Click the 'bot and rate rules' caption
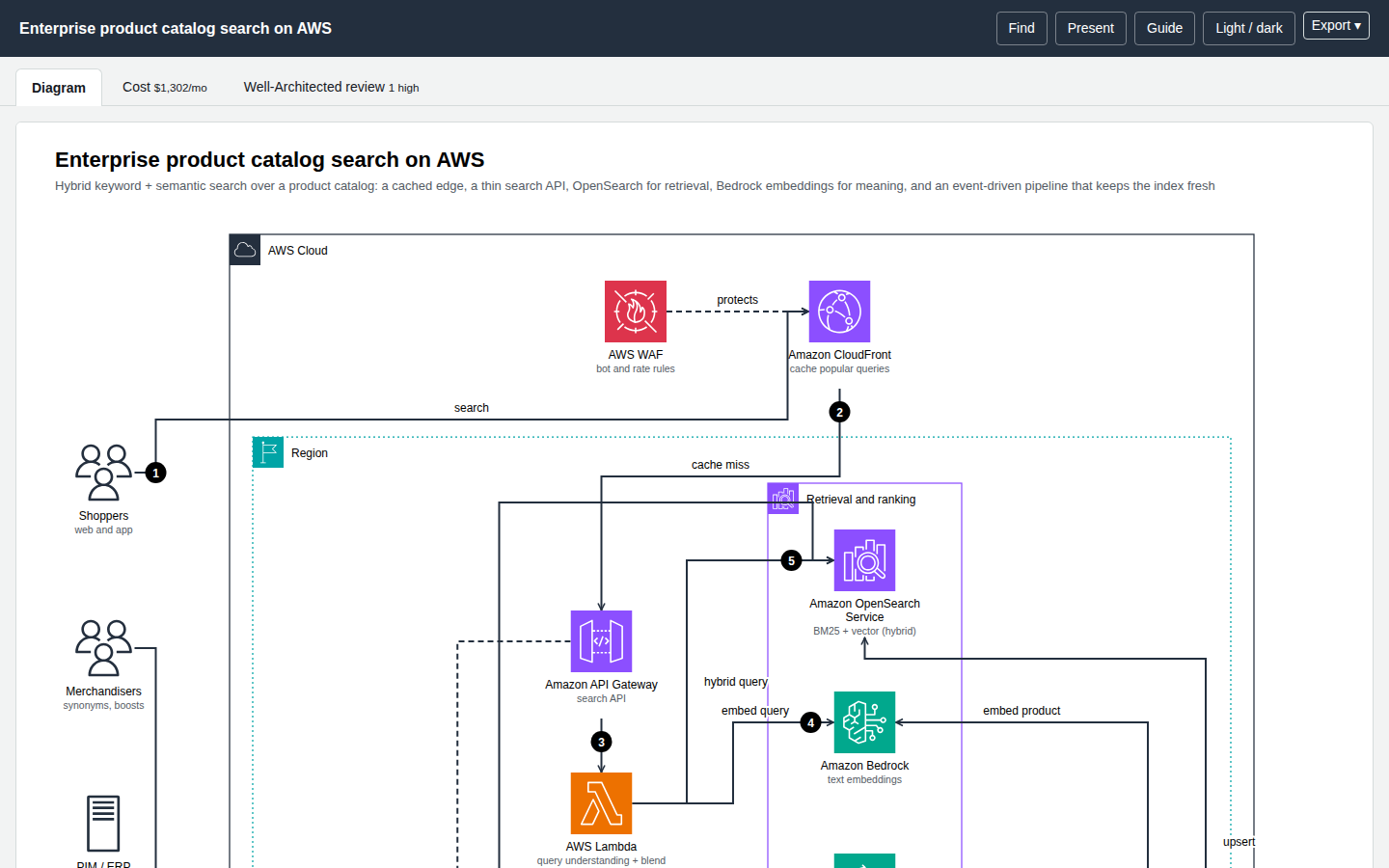Viewport: 1389px width, 868px height. pos(636,368)
